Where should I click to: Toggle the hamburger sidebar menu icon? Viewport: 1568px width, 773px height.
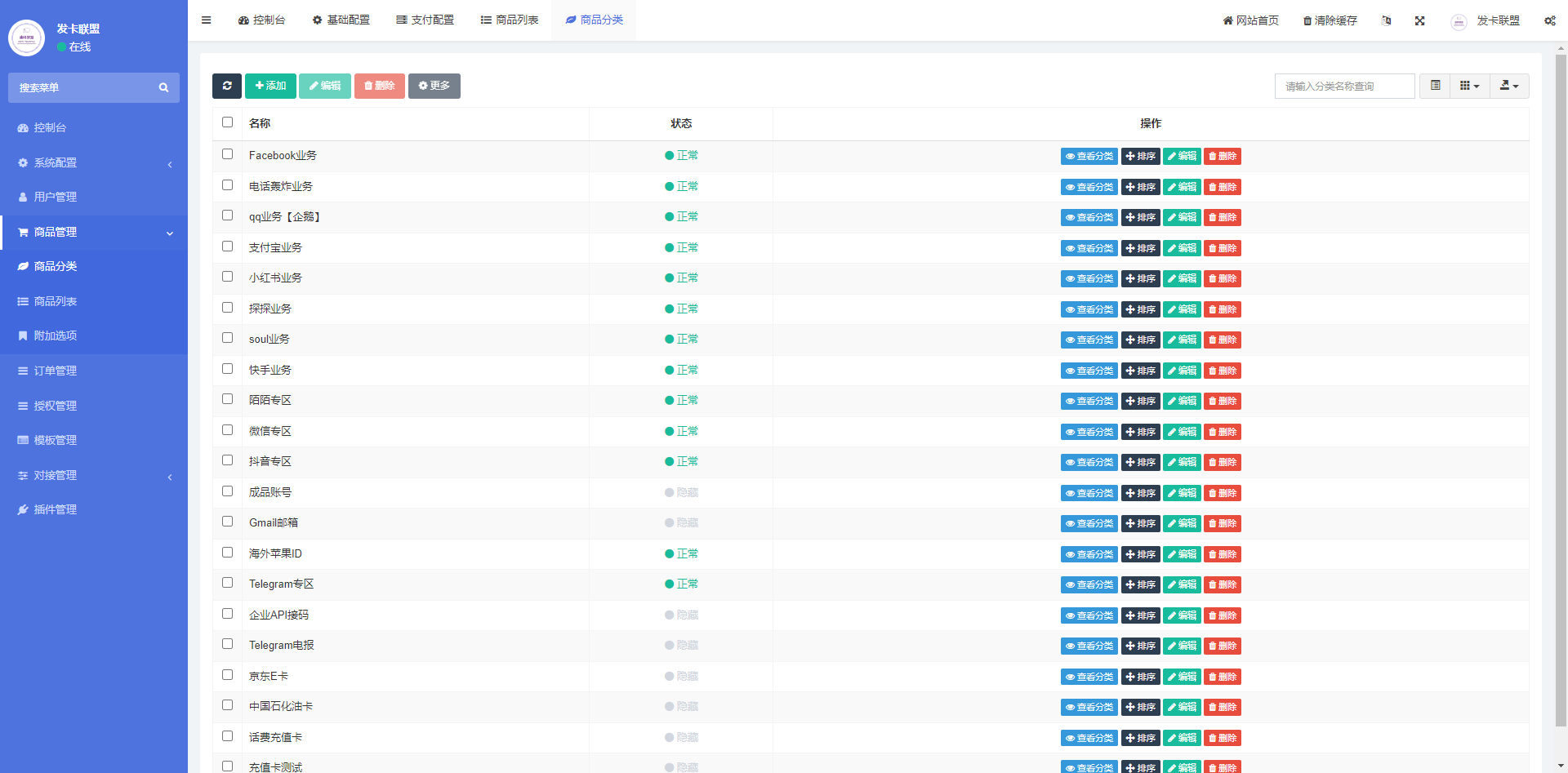(207, 20)
